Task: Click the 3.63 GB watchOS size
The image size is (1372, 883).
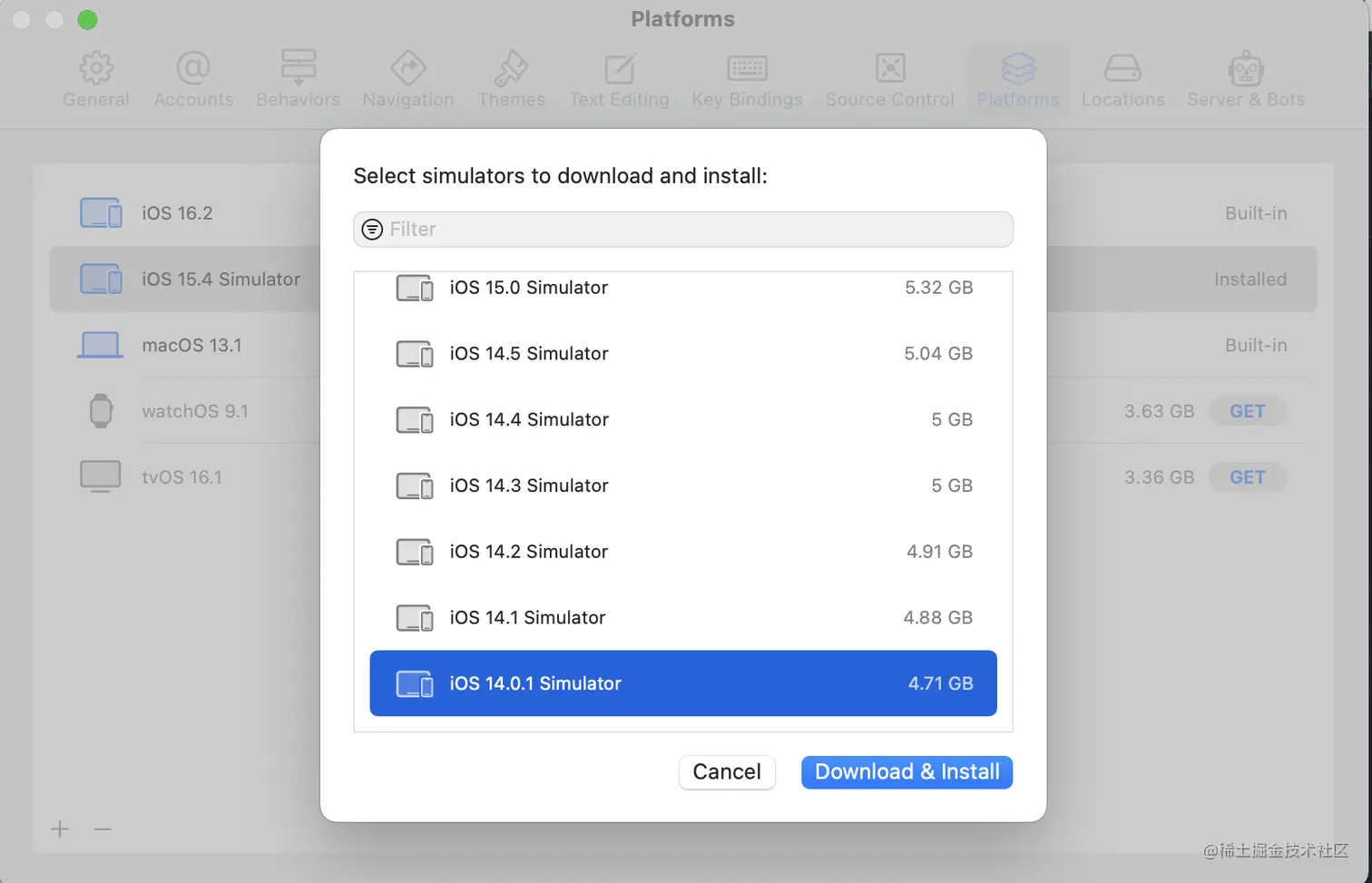Action: [1159, 411]
